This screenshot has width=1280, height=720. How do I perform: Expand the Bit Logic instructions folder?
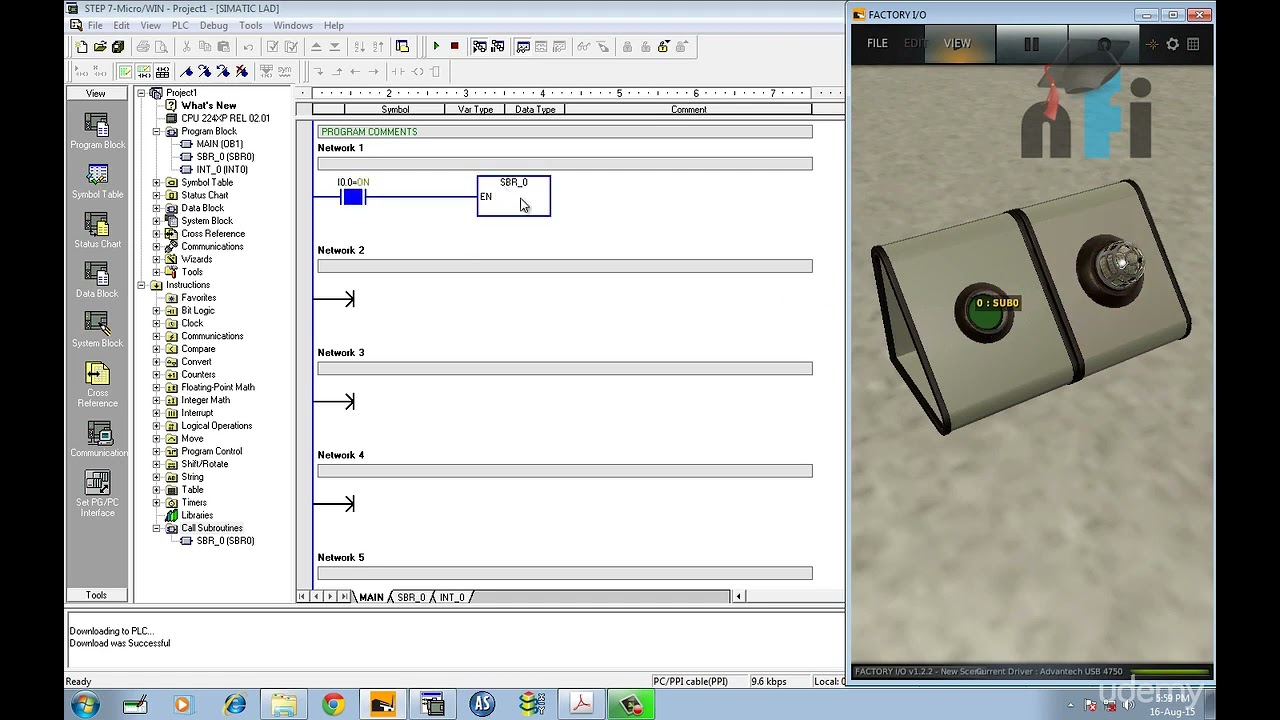coord(156,310)
